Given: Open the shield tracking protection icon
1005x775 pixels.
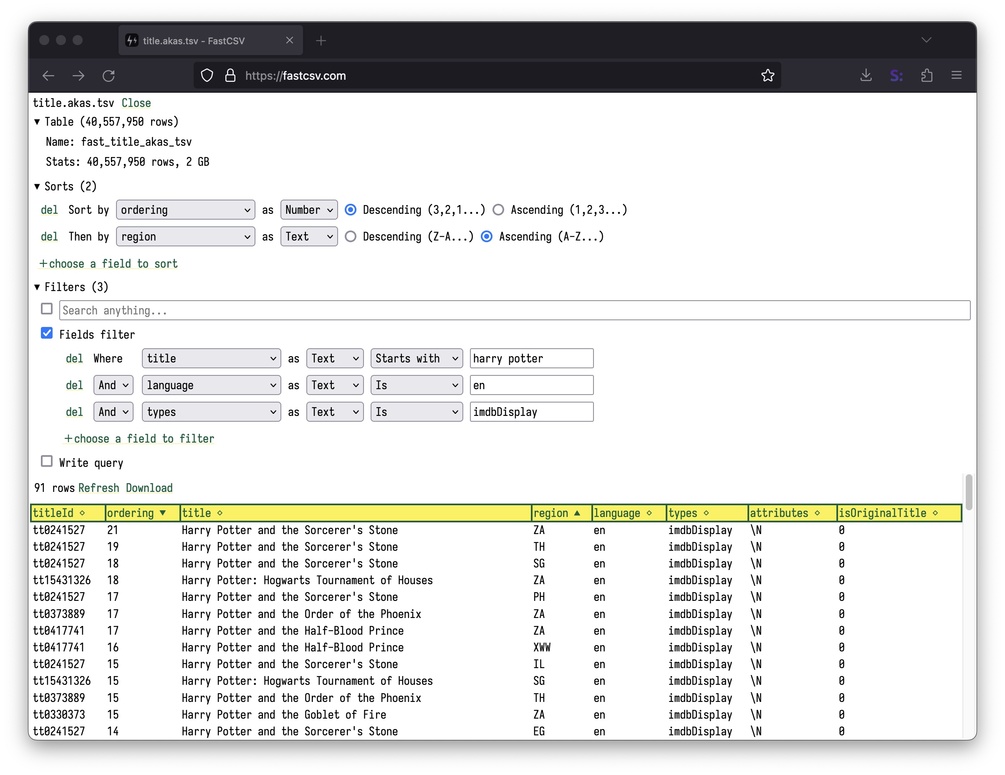Looking at the screenshot, I should pos(207,76).
